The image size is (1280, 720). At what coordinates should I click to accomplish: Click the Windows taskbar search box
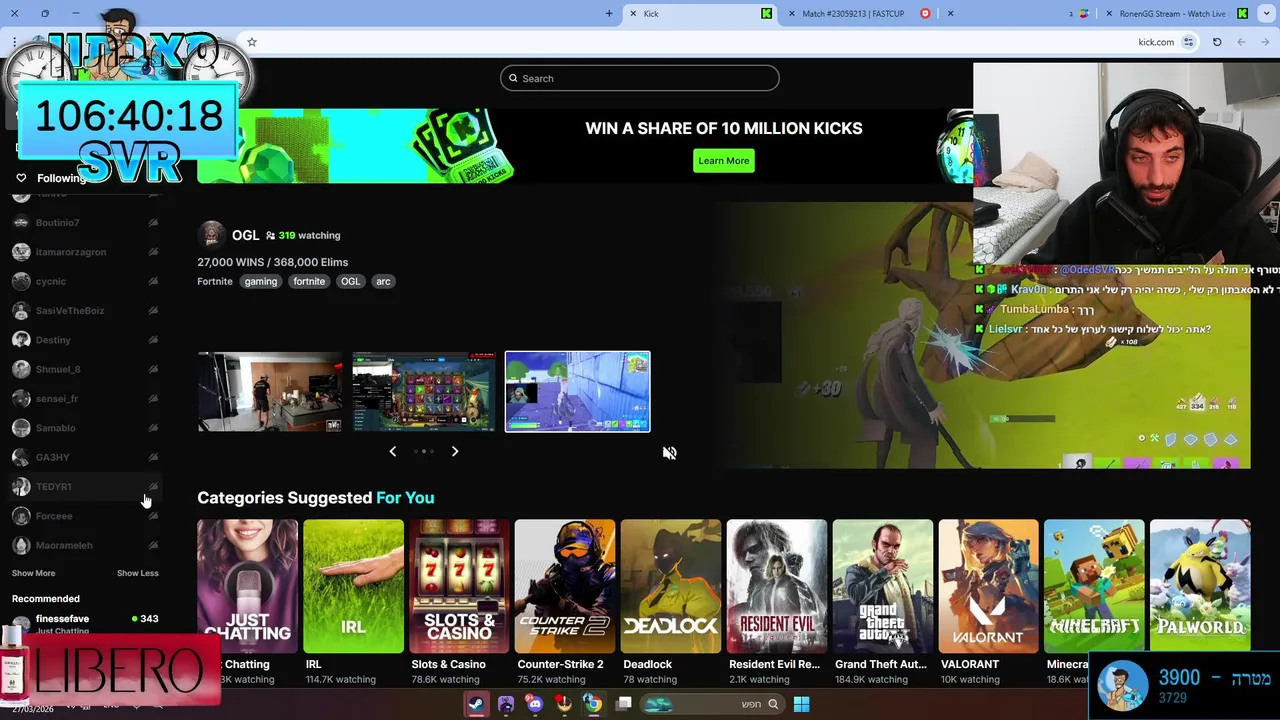point(712,704)
